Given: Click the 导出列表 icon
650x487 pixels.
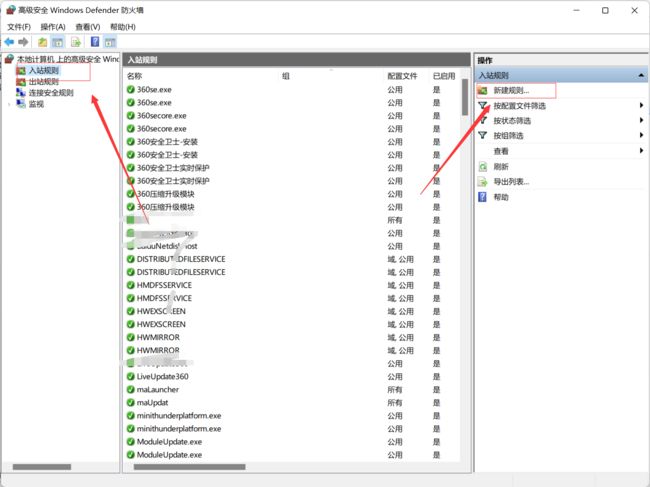Looking at the screenshot, I should pos(482,182).
